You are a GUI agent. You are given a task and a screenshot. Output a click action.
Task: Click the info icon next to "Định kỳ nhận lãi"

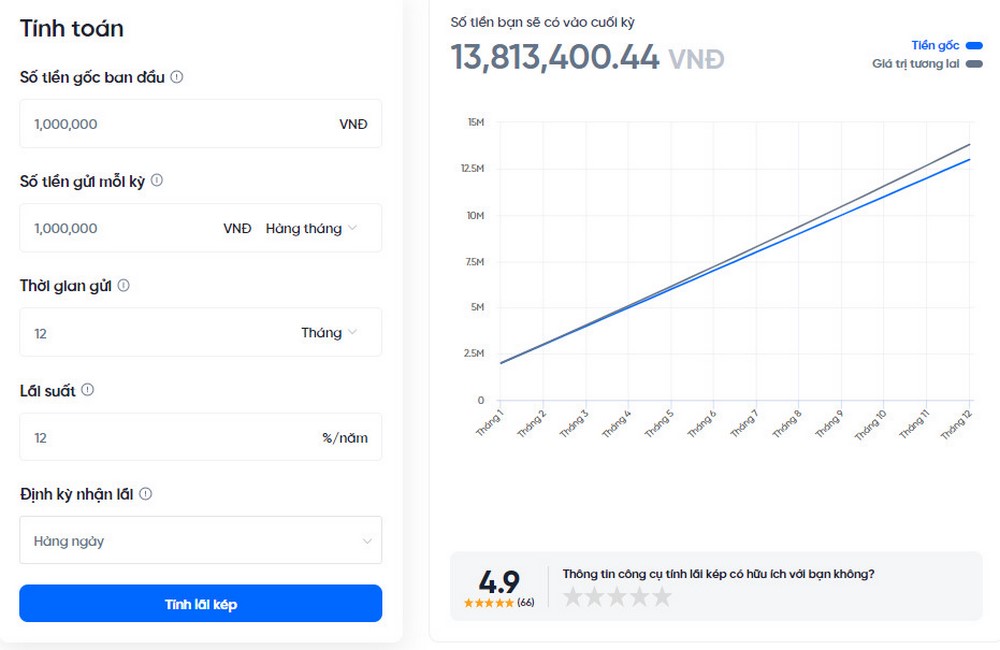tap(148, 493)
